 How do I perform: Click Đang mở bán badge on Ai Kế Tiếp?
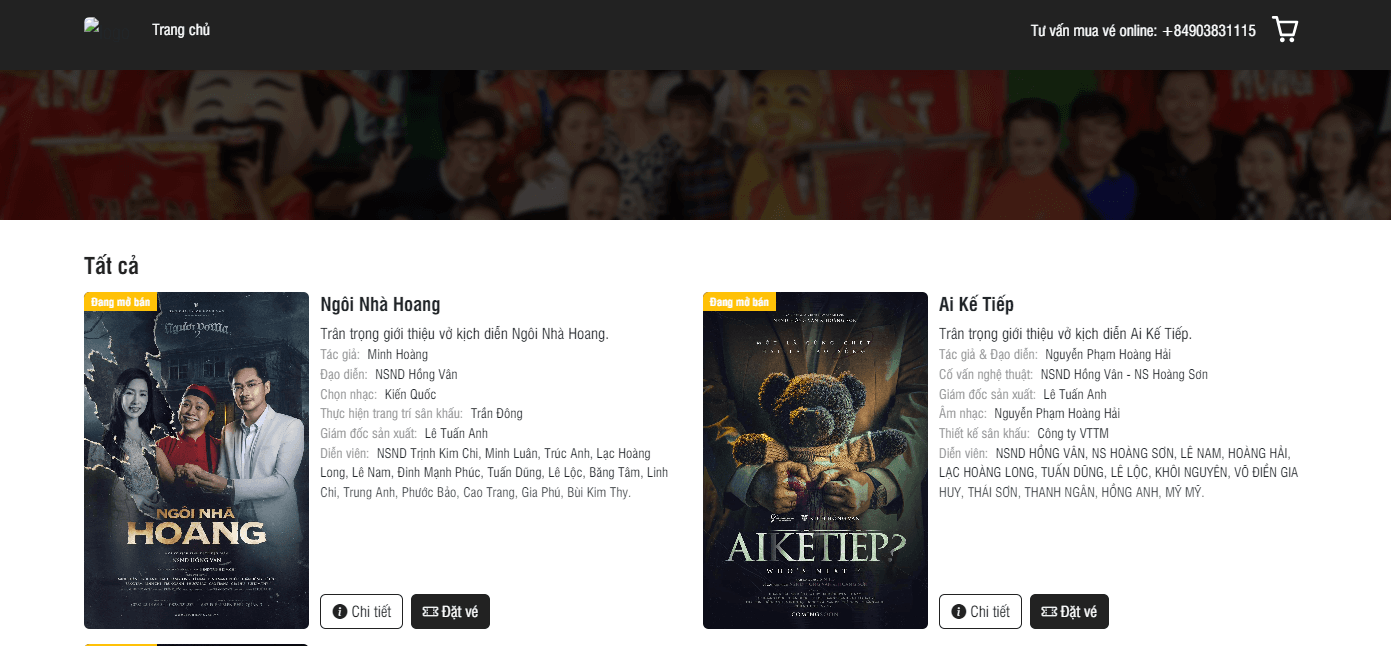coord(739,301)
